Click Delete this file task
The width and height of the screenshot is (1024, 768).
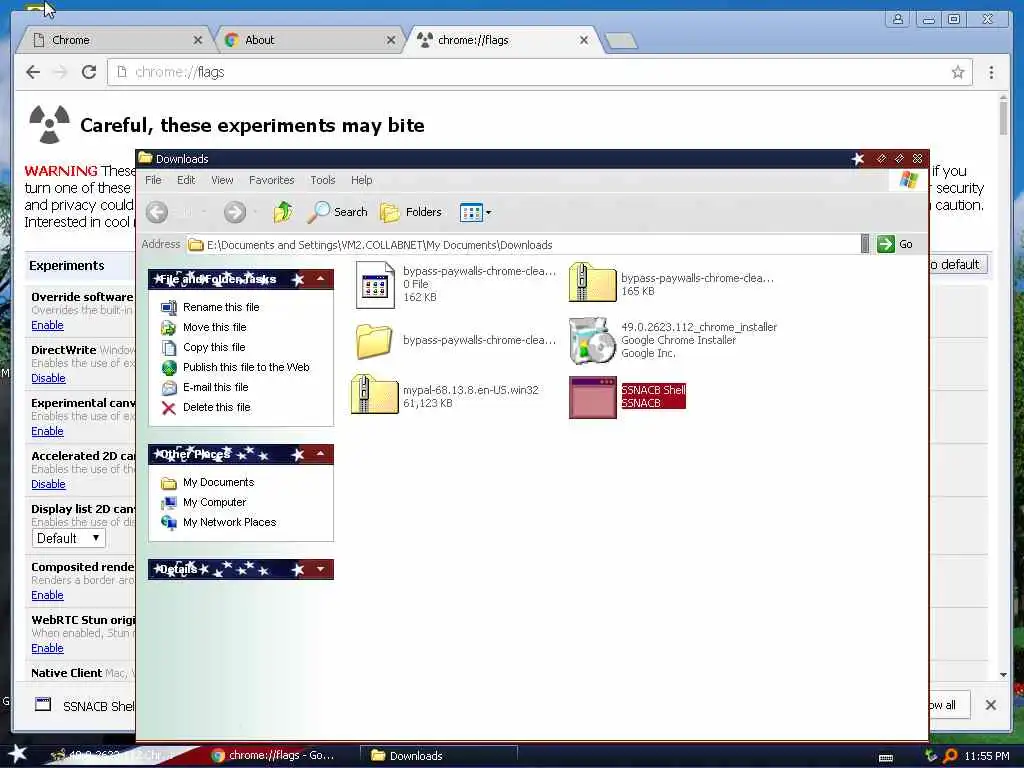pyautogui.click(x=216, y=408)
